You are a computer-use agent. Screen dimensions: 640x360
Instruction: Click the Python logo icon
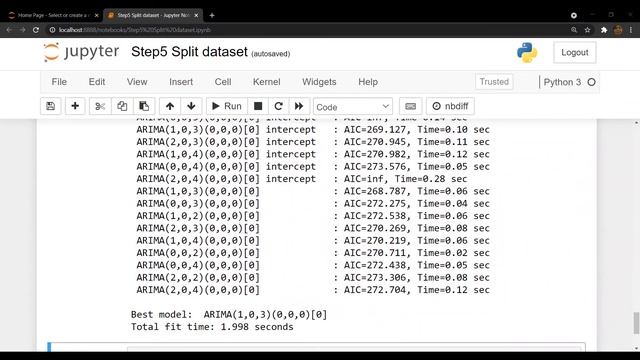(527, 53)
